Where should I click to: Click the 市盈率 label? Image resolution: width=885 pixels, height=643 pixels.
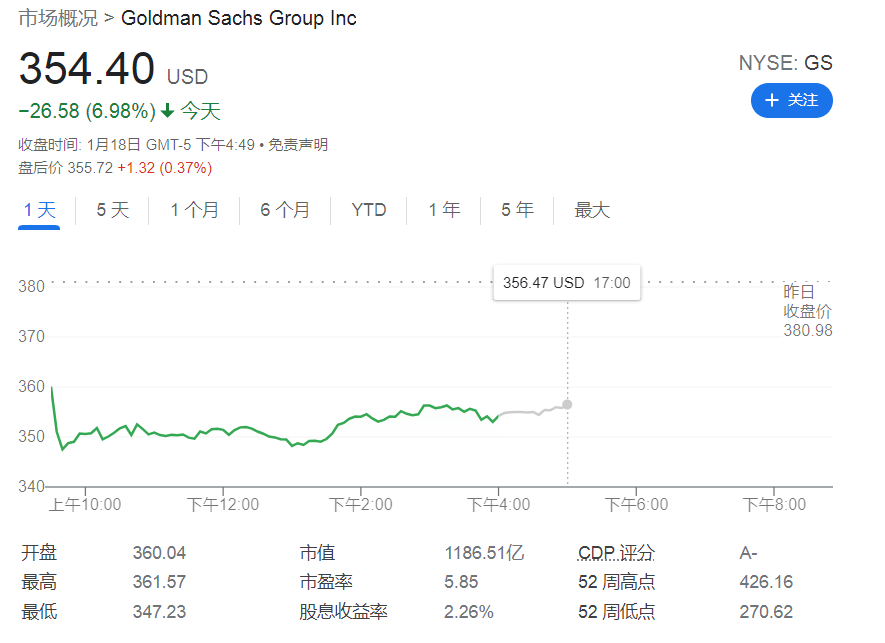326,582
